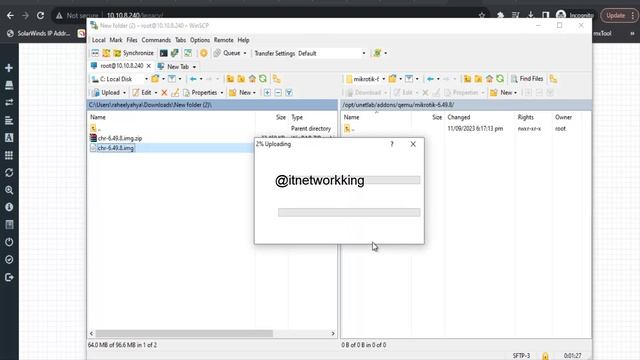Screen dimensions: 640x360
Task: Click the local Rename icon
Action: click(175, 93)
